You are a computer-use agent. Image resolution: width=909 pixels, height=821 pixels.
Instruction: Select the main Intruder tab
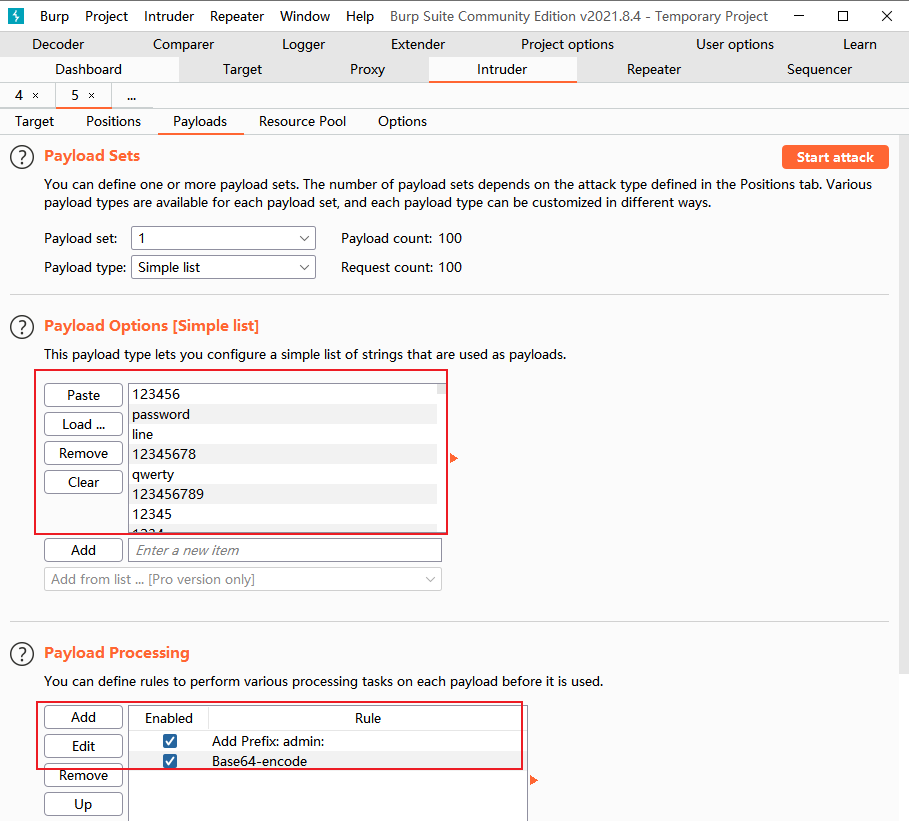[x=502, y=70]
